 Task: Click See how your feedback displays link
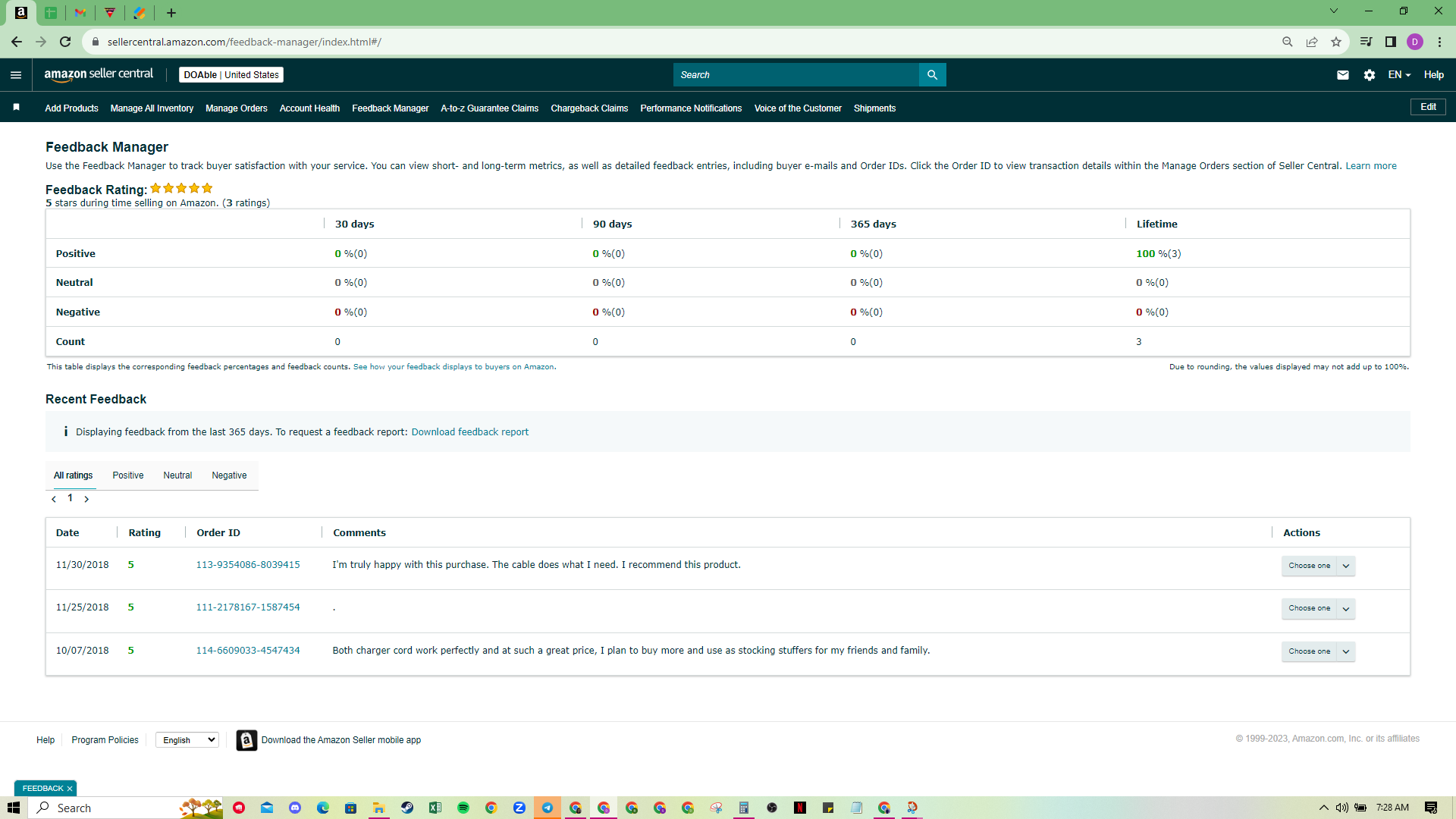click(453, 367)
